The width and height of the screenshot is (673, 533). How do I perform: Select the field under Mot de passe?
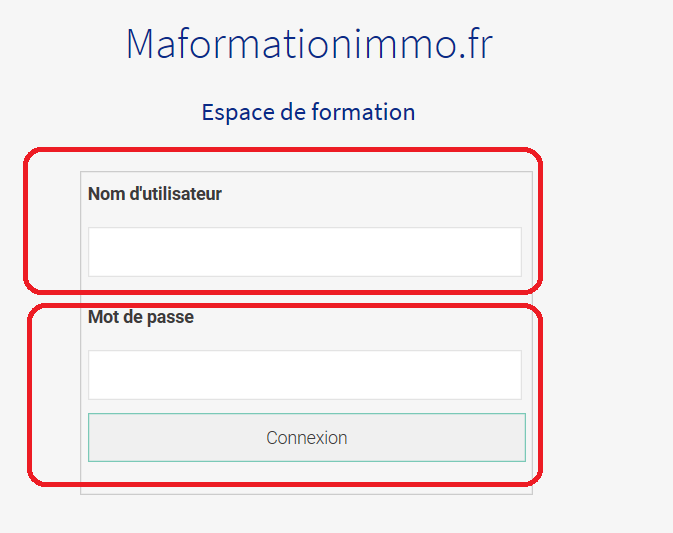(304, 374)
